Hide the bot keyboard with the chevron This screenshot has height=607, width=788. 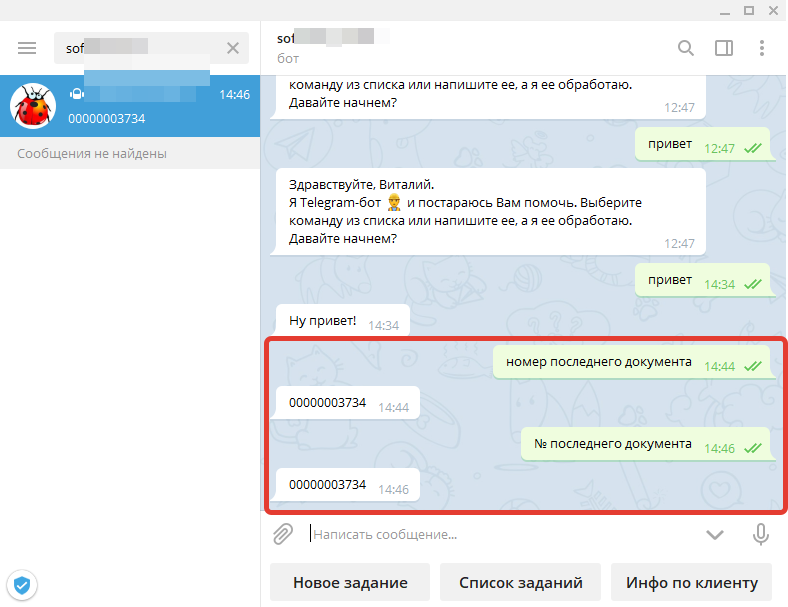(x=715, y=535)
